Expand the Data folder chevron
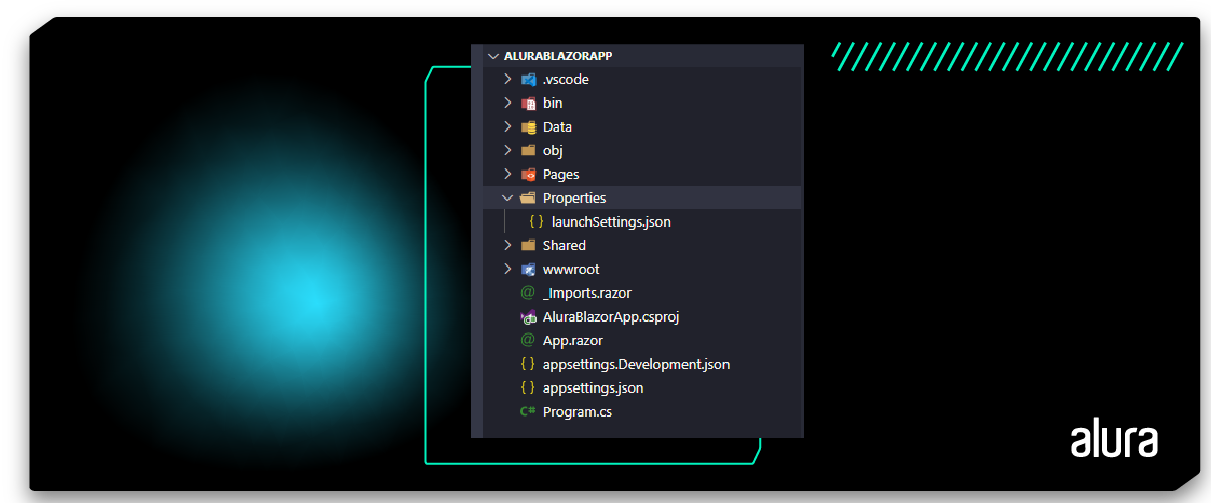The width and height of the screenshot is (1211, 503). click(x=508, y=127)
